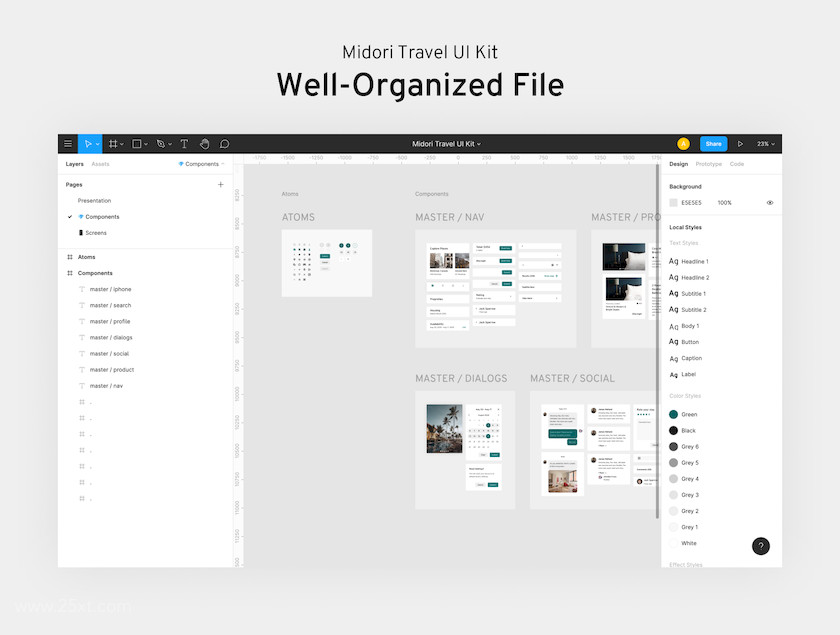Select the Hand tool

click(204, 144)
